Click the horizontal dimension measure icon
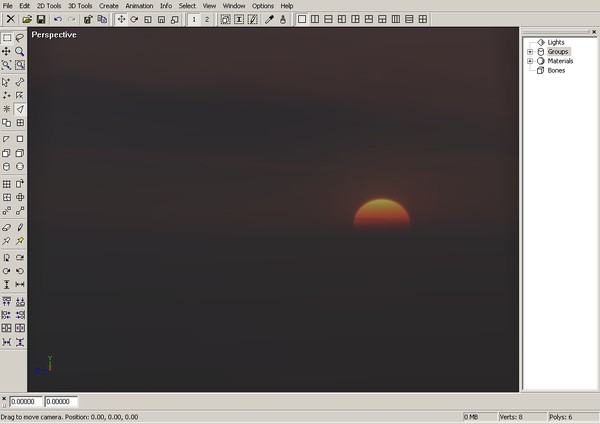The height and width of the screenshot is (424, 600). (x=20, y=284)
